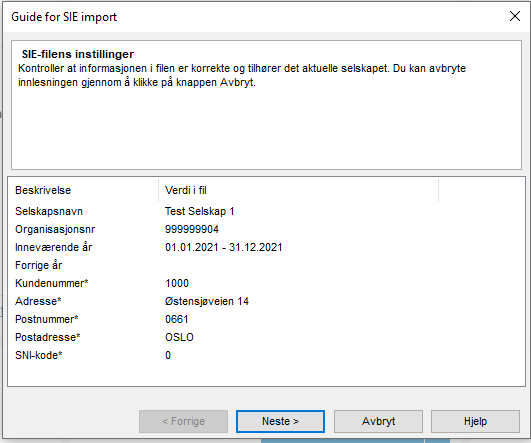Viewport: 531px width, 443px height.
Task: Select the Inneværende år row
Action: (x=266, y=247)
